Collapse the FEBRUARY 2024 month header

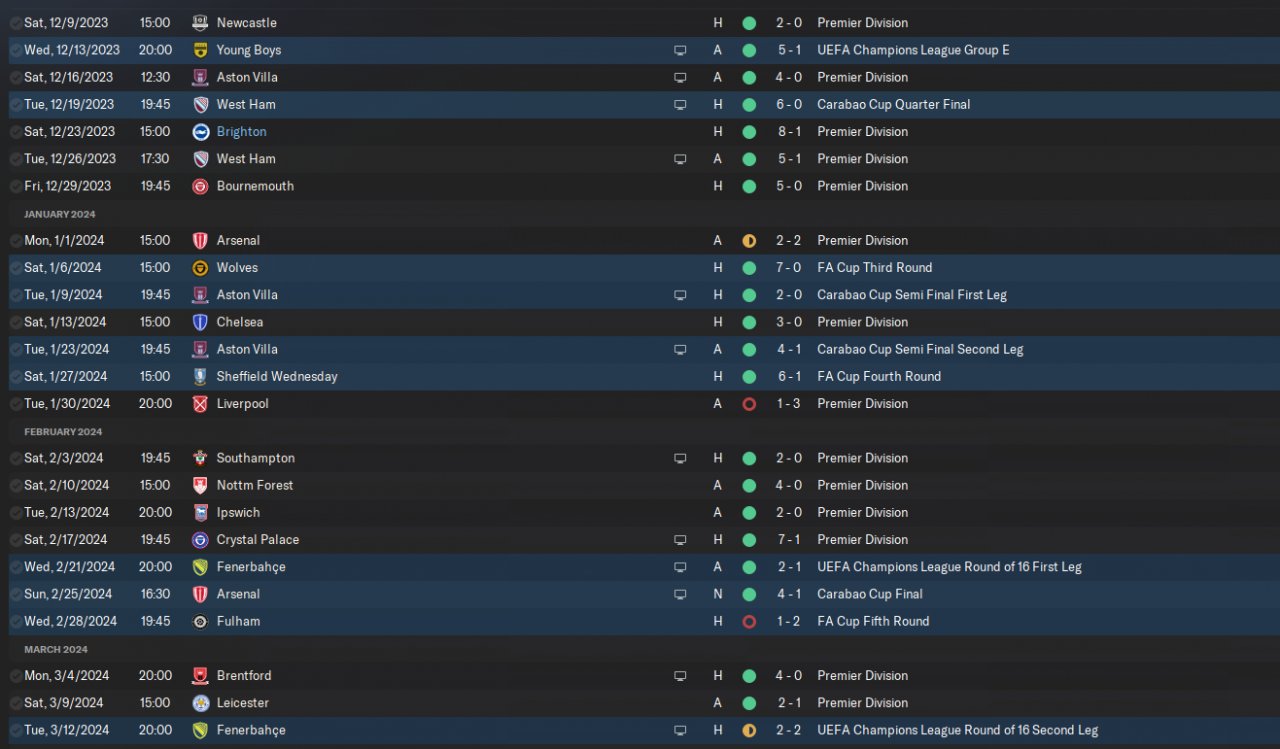[x=63, y=432]
